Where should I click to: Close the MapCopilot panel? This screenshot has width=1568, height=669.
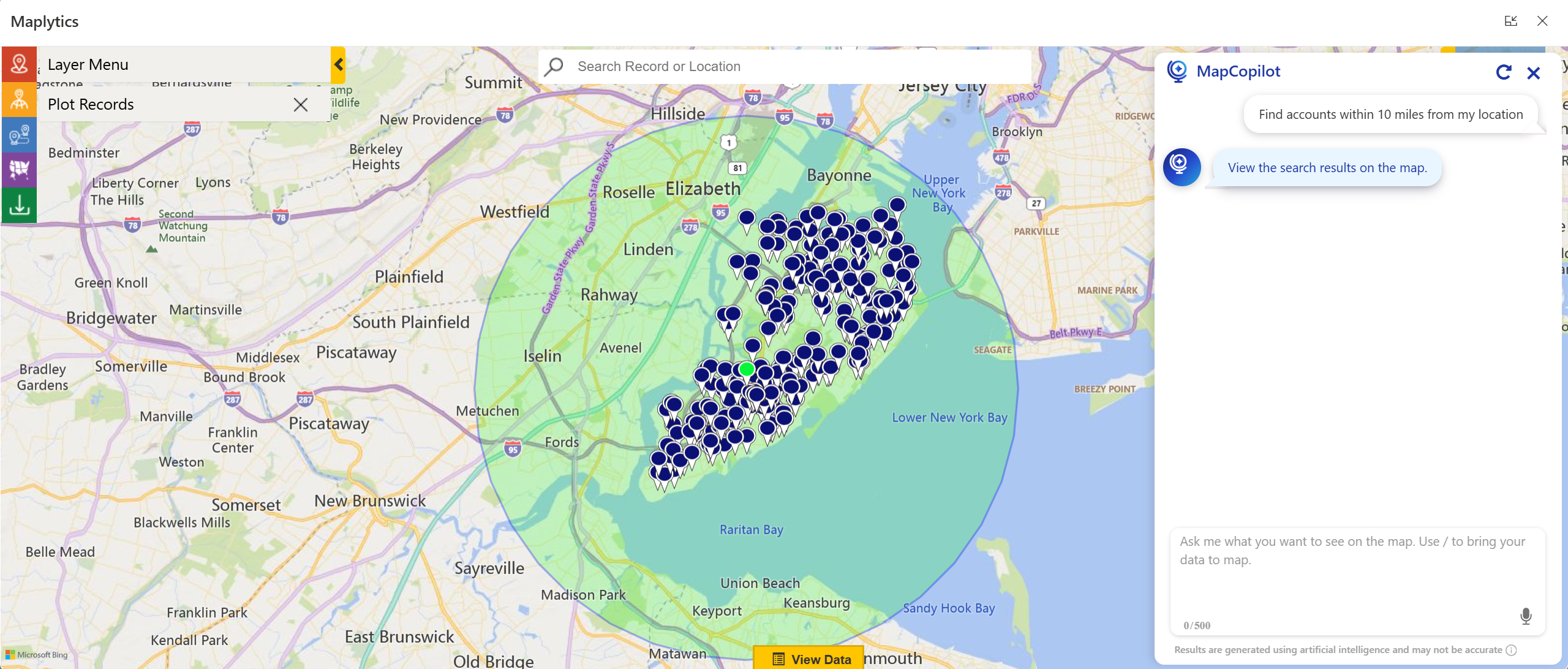tap(1533, 74)
